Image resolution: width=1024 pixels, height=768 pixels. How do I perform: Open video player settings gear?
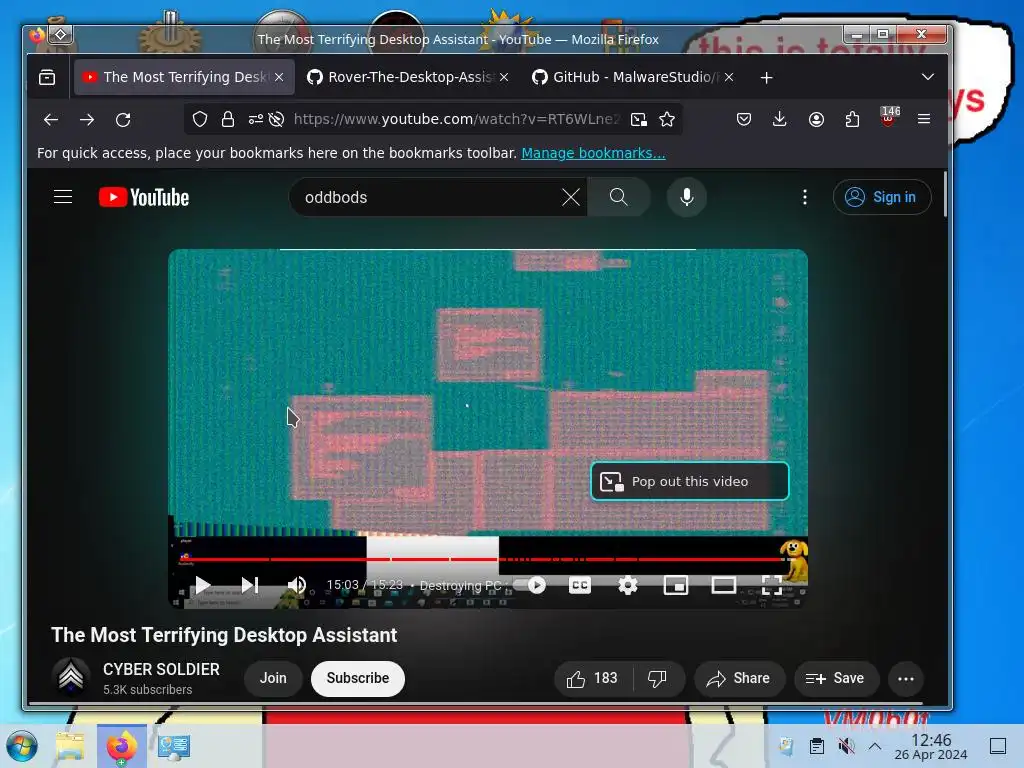[628, 585]
